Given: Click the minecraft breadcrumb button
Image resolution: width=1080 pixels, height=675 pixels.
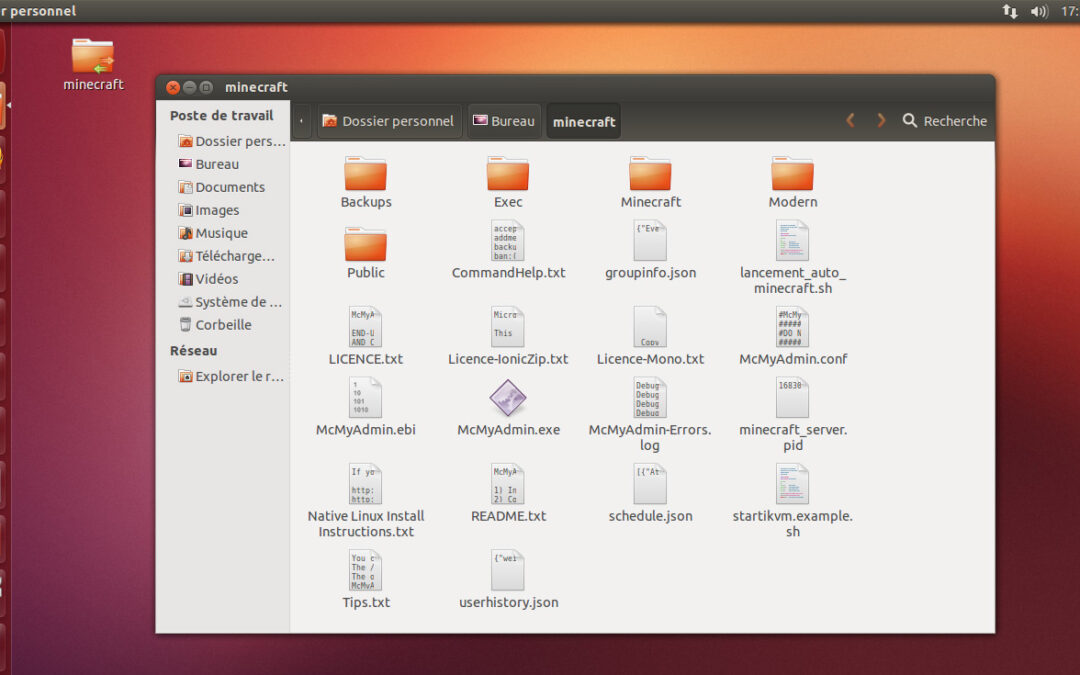Looking at the screenshot, I should tap(583, 121).
